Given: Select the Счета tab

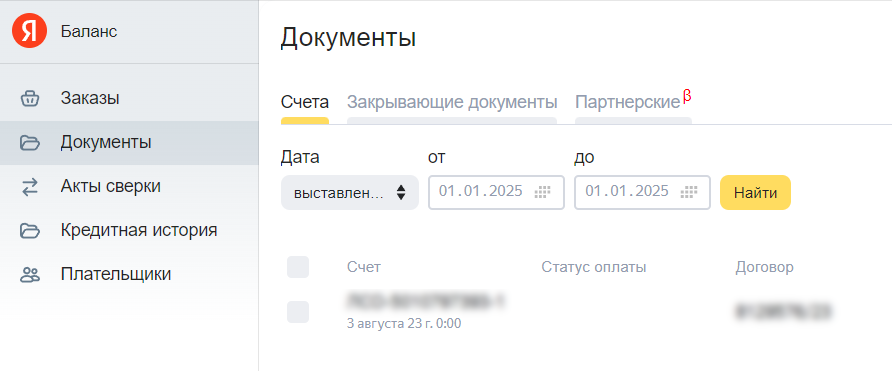Looking at the screenshot, I should [x=305, y=103].
